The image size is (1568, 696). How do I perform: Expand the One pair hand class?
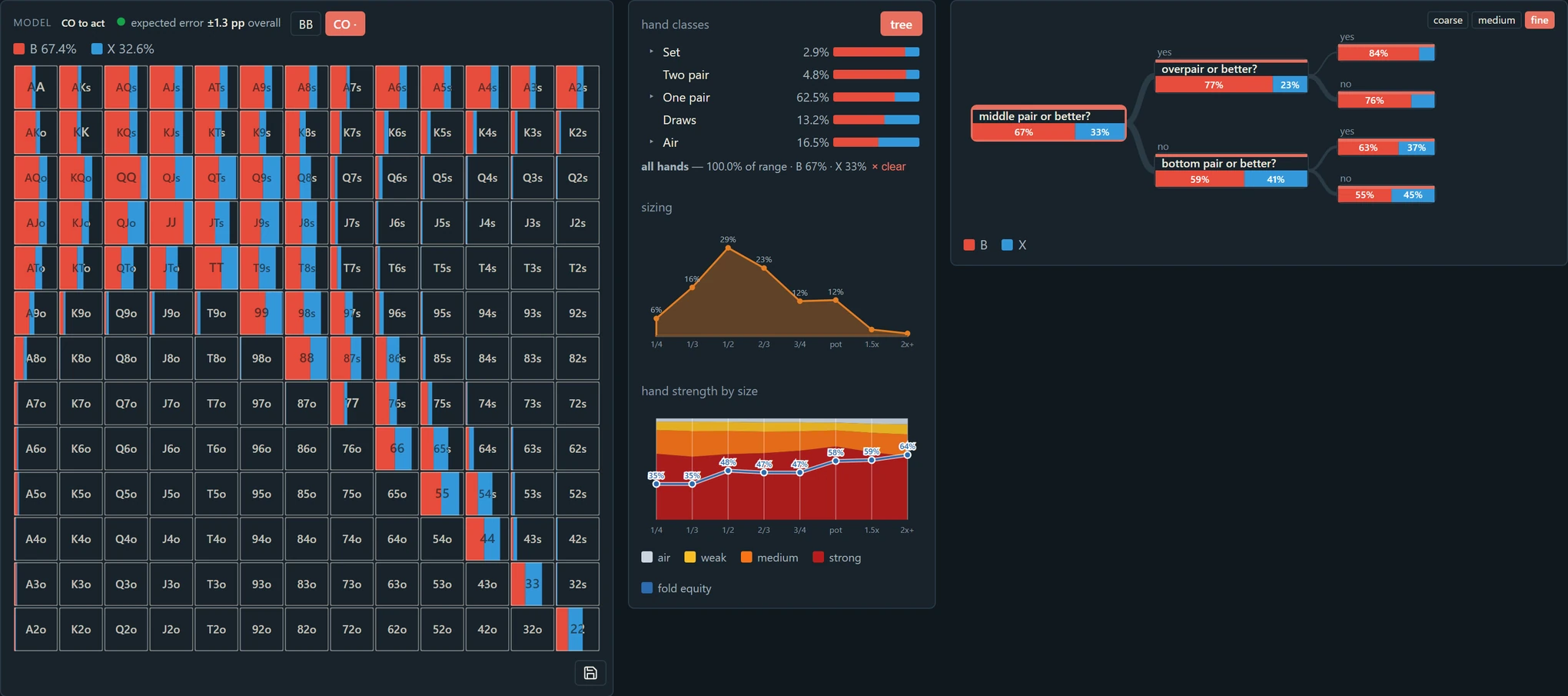651,97
